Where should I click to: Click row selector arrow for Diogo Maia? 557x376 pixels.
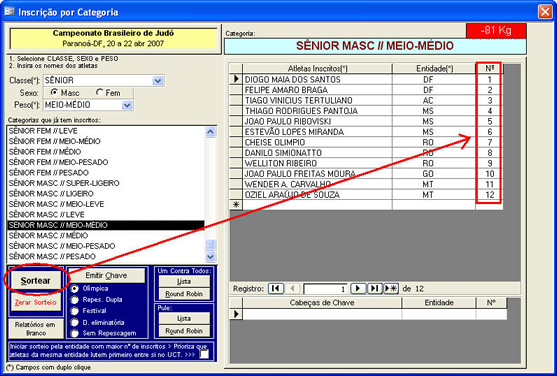coord(236,79)
